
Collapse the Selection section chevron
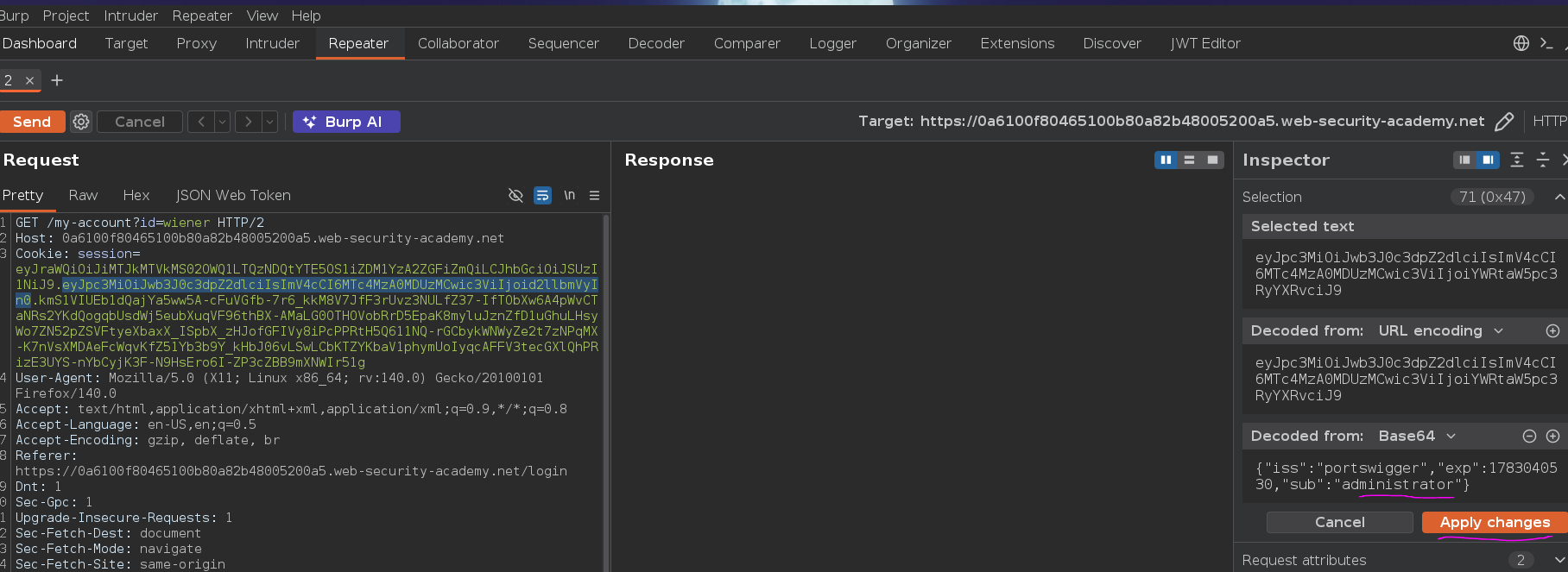coord(1559,197)
